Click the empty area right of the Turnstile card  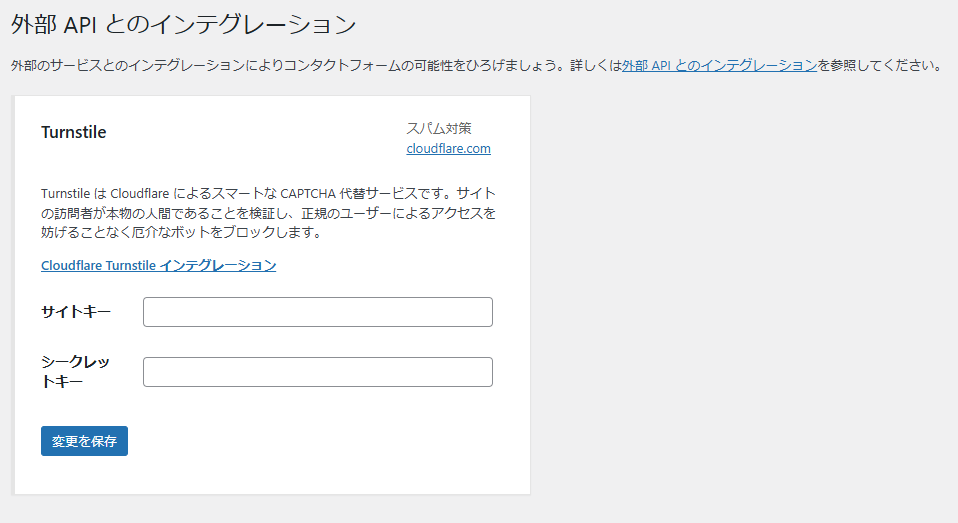coord(740,300)
